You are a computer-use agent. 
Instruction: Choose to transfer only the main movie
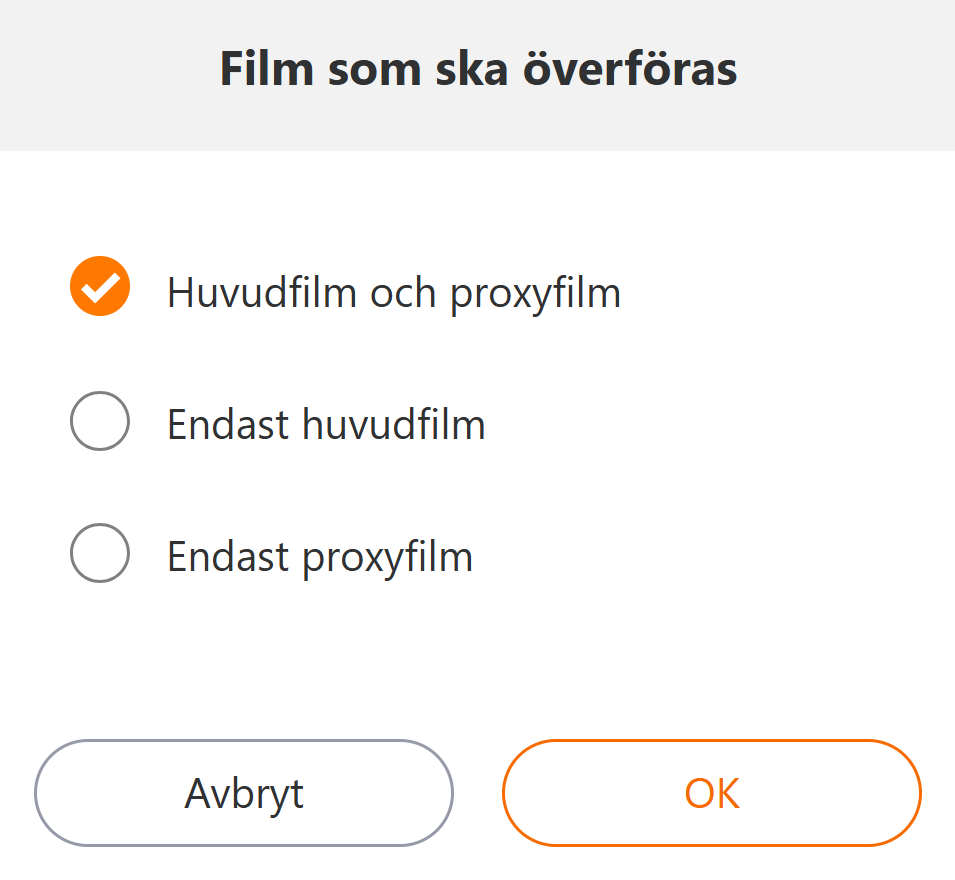coord(100,421)
